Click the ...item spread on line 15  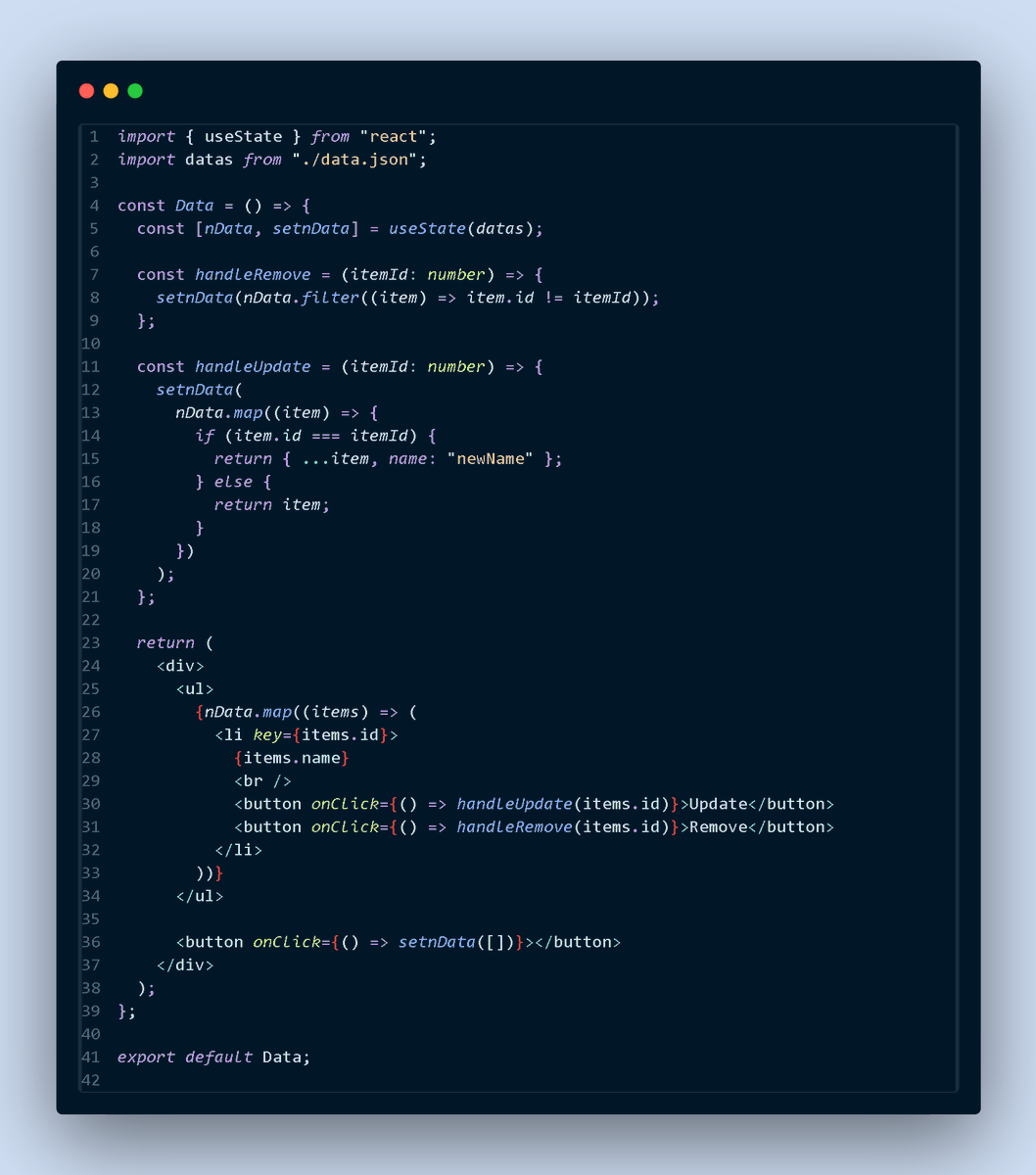(335, 458)
